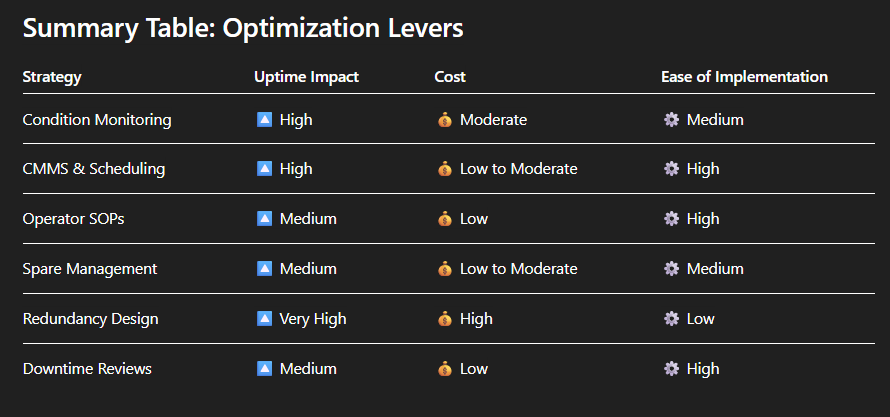
Task: Click the up-arrow icon next to Very High
Action: coord(265,319)
